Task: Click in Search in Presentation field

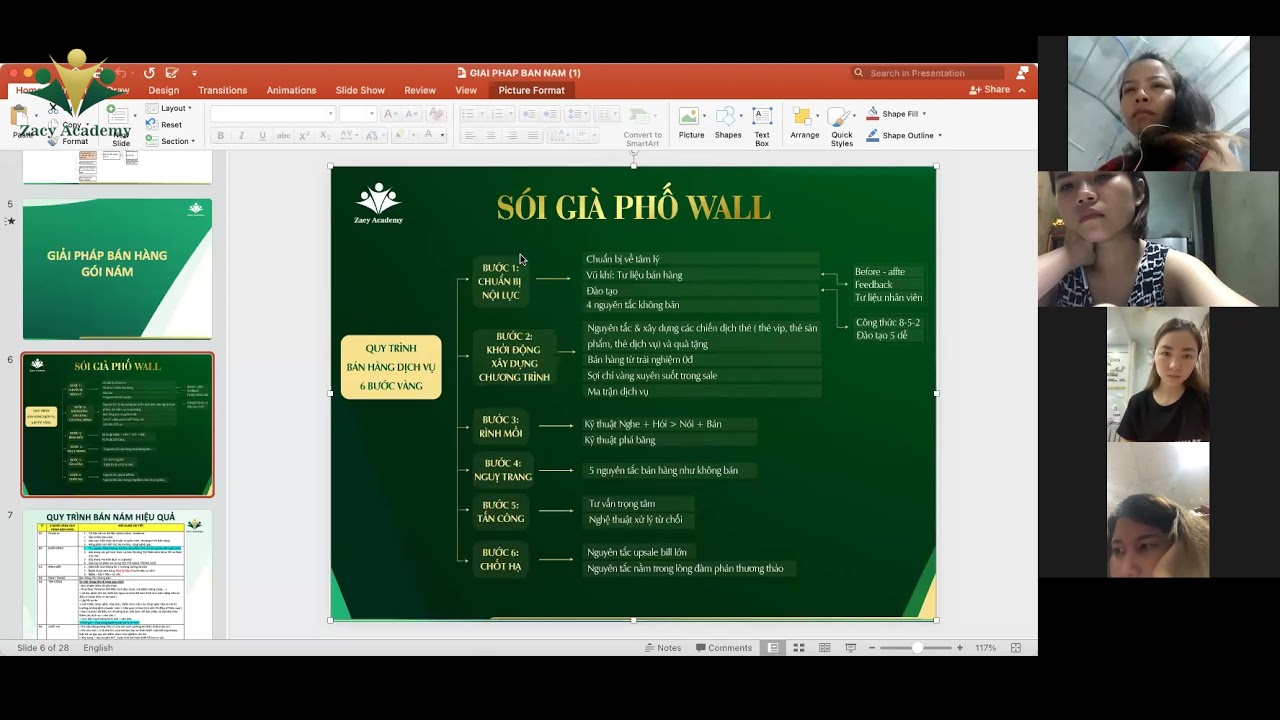Action: (927, 73)
